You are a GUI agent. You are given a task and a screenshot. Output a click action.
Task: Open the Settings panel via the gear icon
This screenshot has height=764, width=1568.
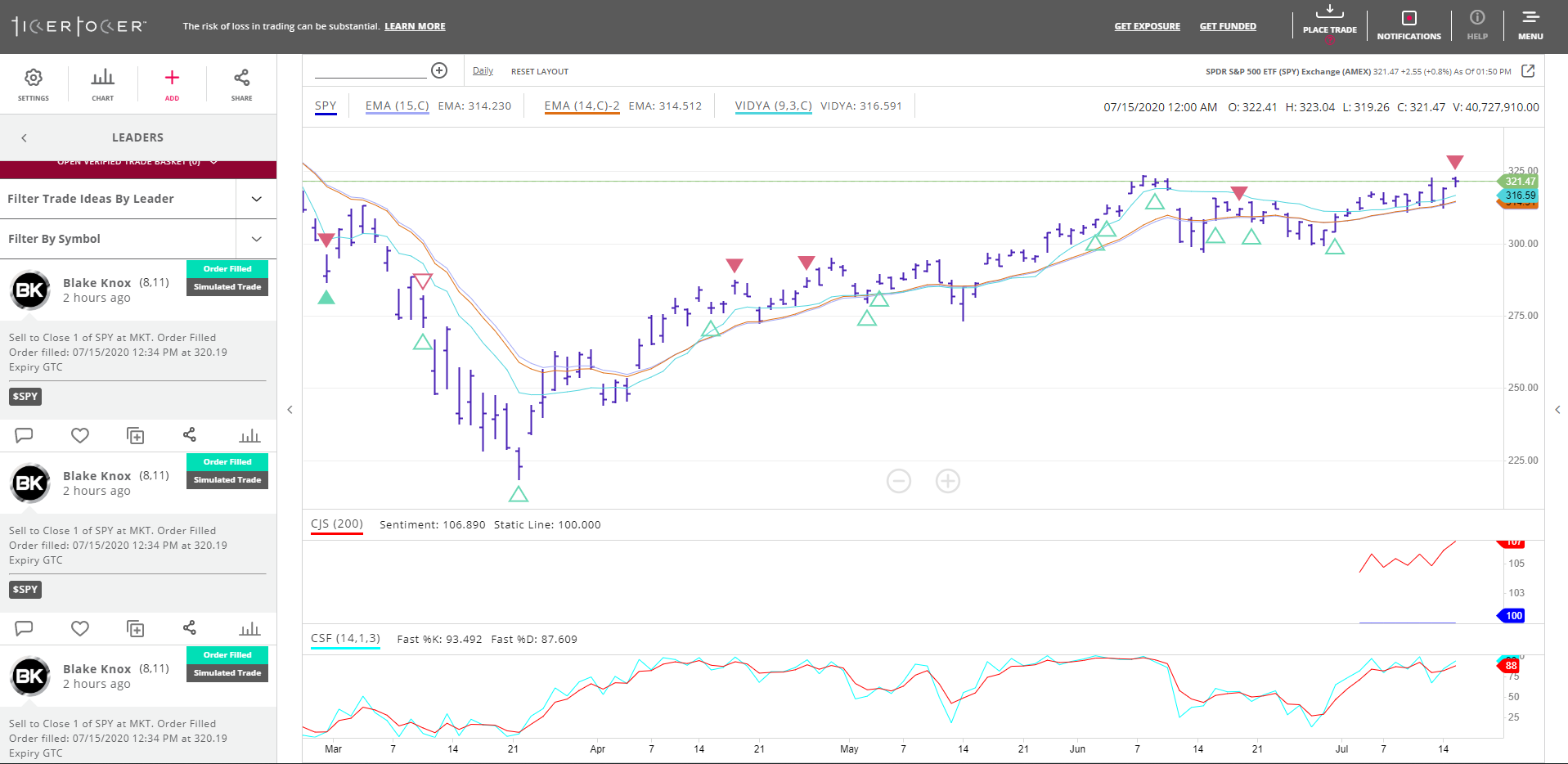pos(34,83)
